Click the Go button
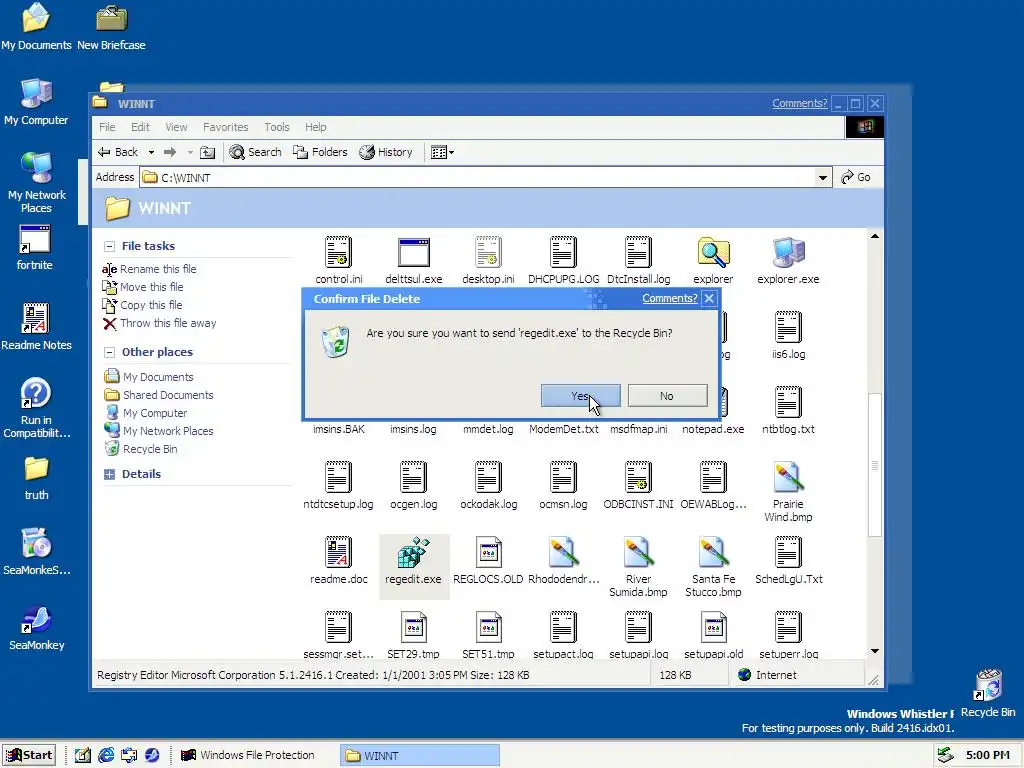1024x768 pixels. (856, 177)
